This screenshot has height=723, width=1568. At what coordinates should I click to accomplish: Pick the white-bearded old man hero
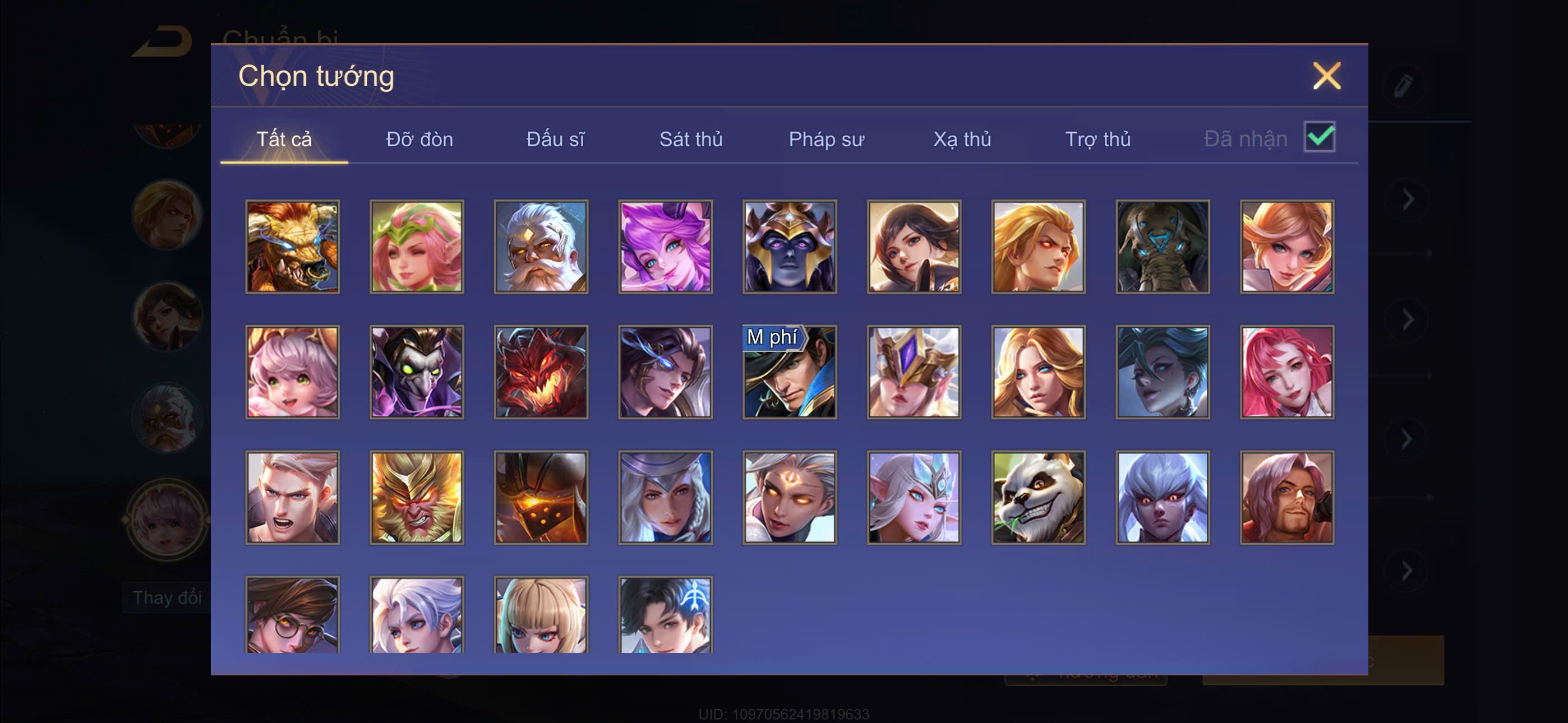pyautogui.click(x=541, y=247)
